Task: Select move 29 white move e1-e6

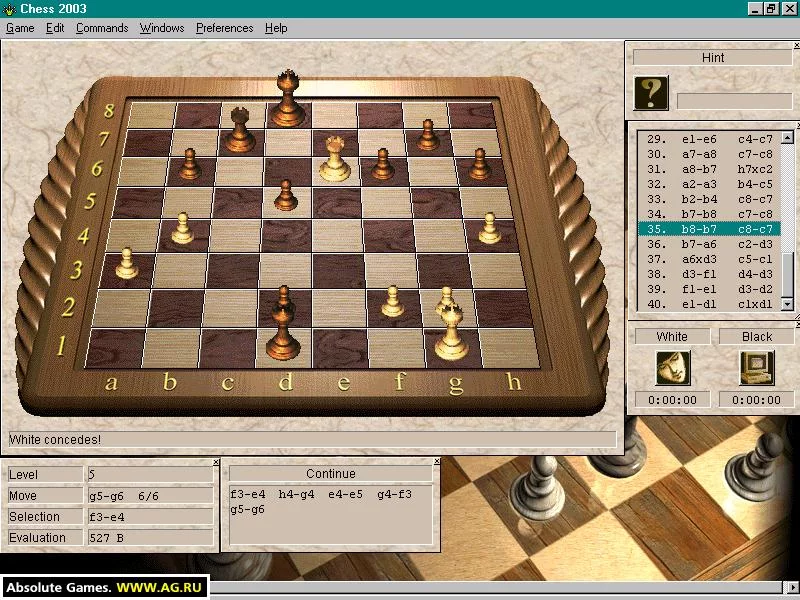Action: point(699,139)
